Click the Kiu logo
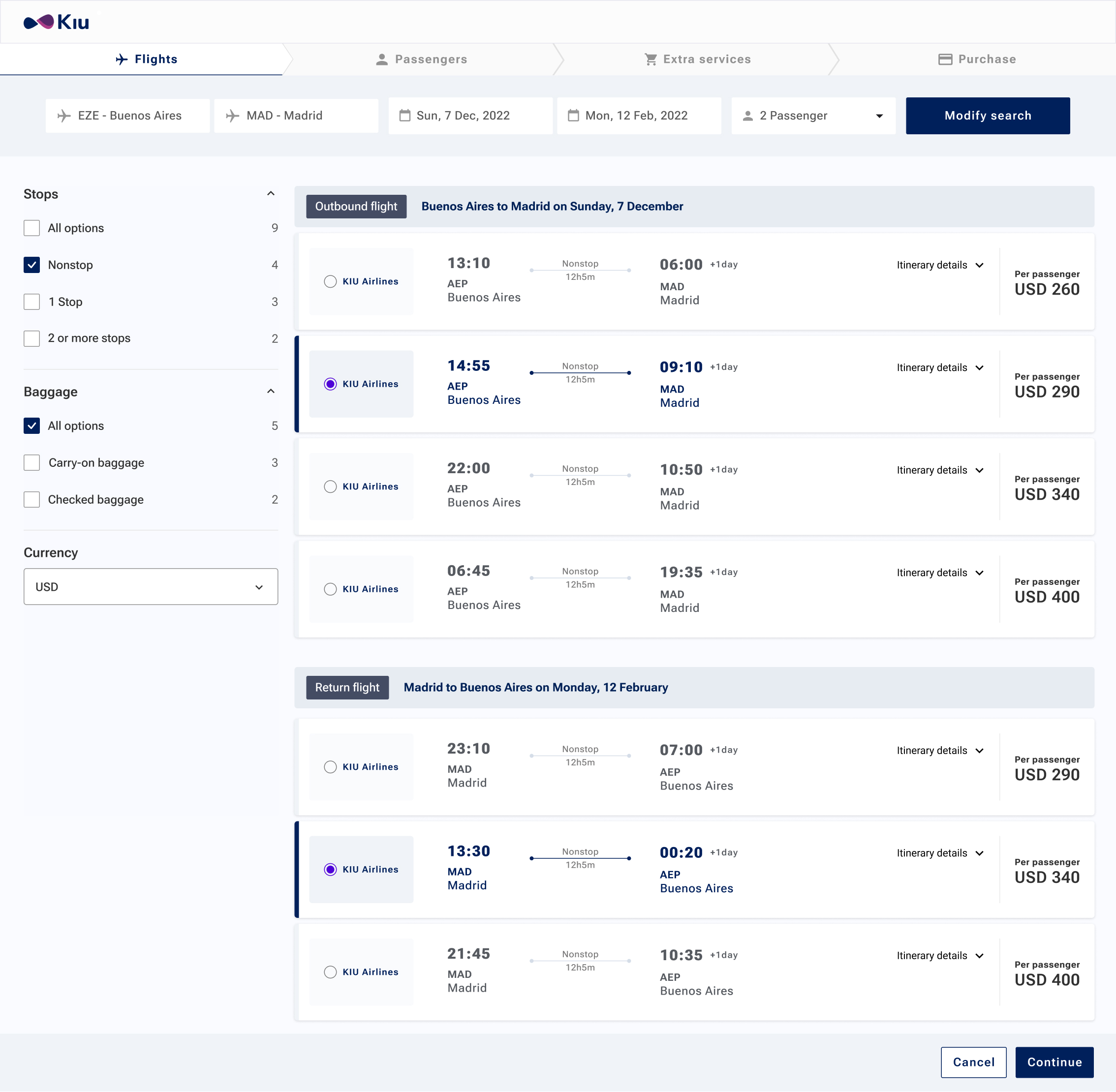 click(x=56, y=22)
